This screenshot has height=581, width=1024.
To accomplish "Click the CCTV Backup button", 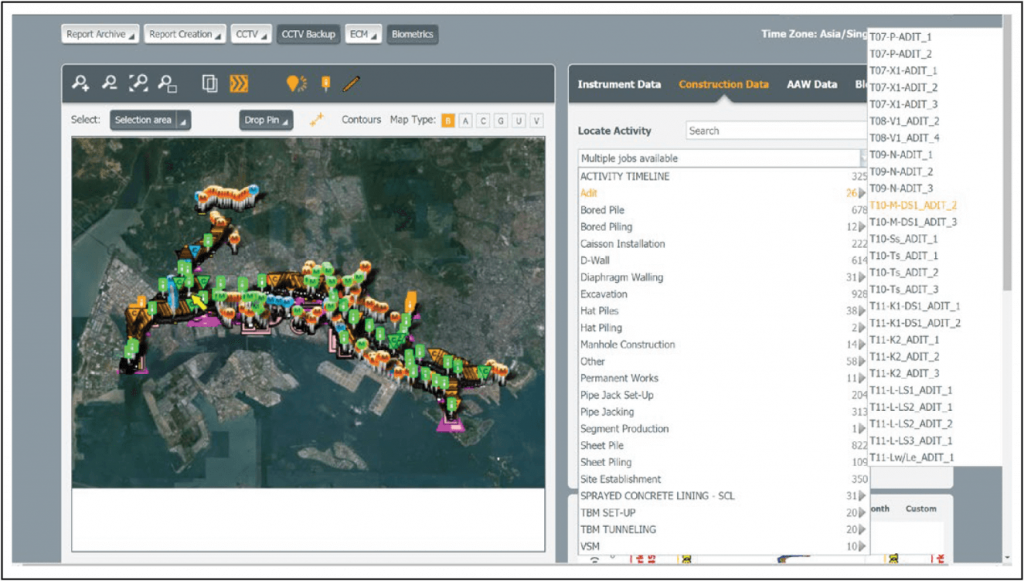I will 310,33.
